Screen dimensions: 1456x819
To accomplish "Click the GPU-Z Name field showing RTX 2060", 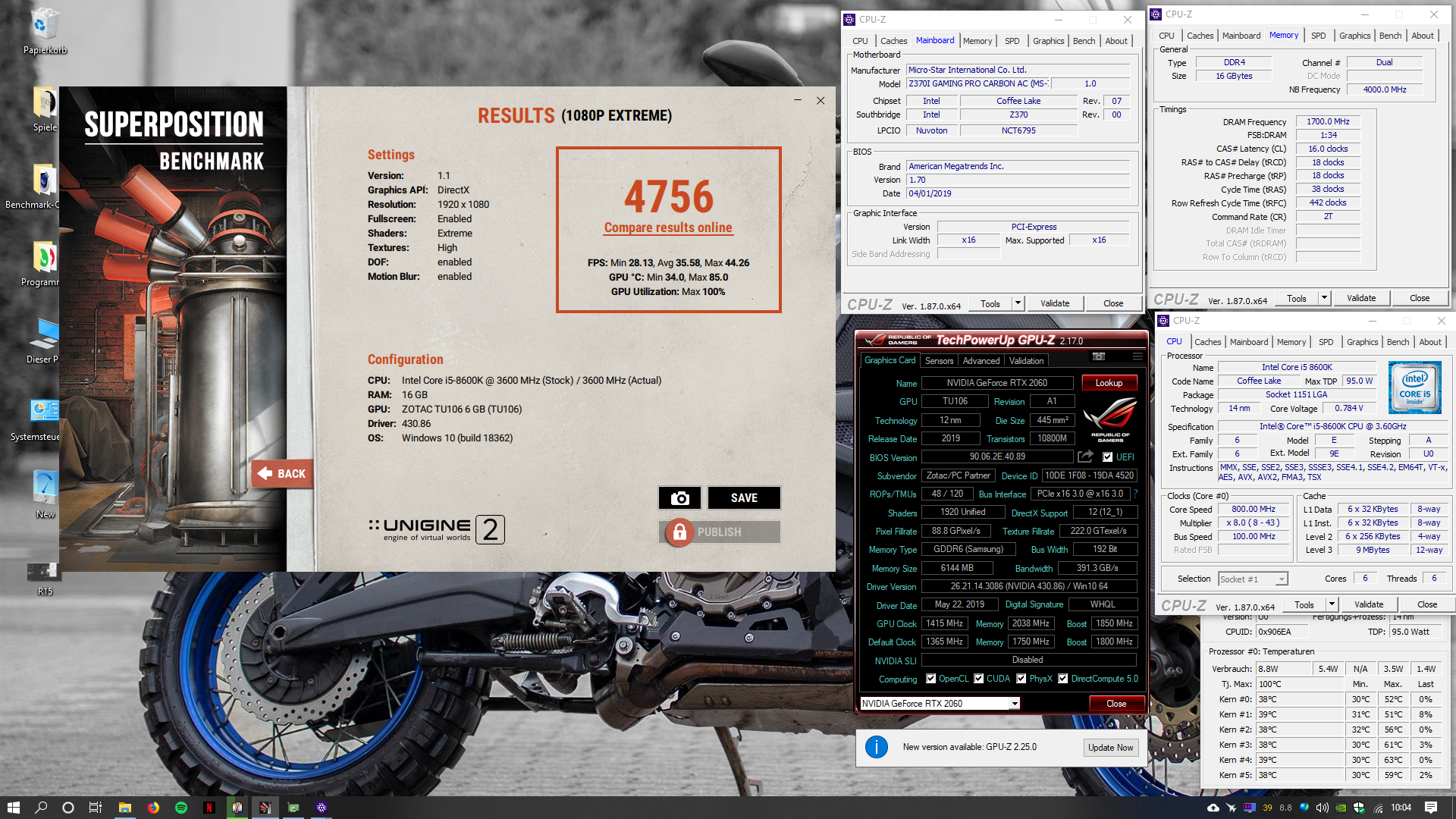I will pos(996,383).
